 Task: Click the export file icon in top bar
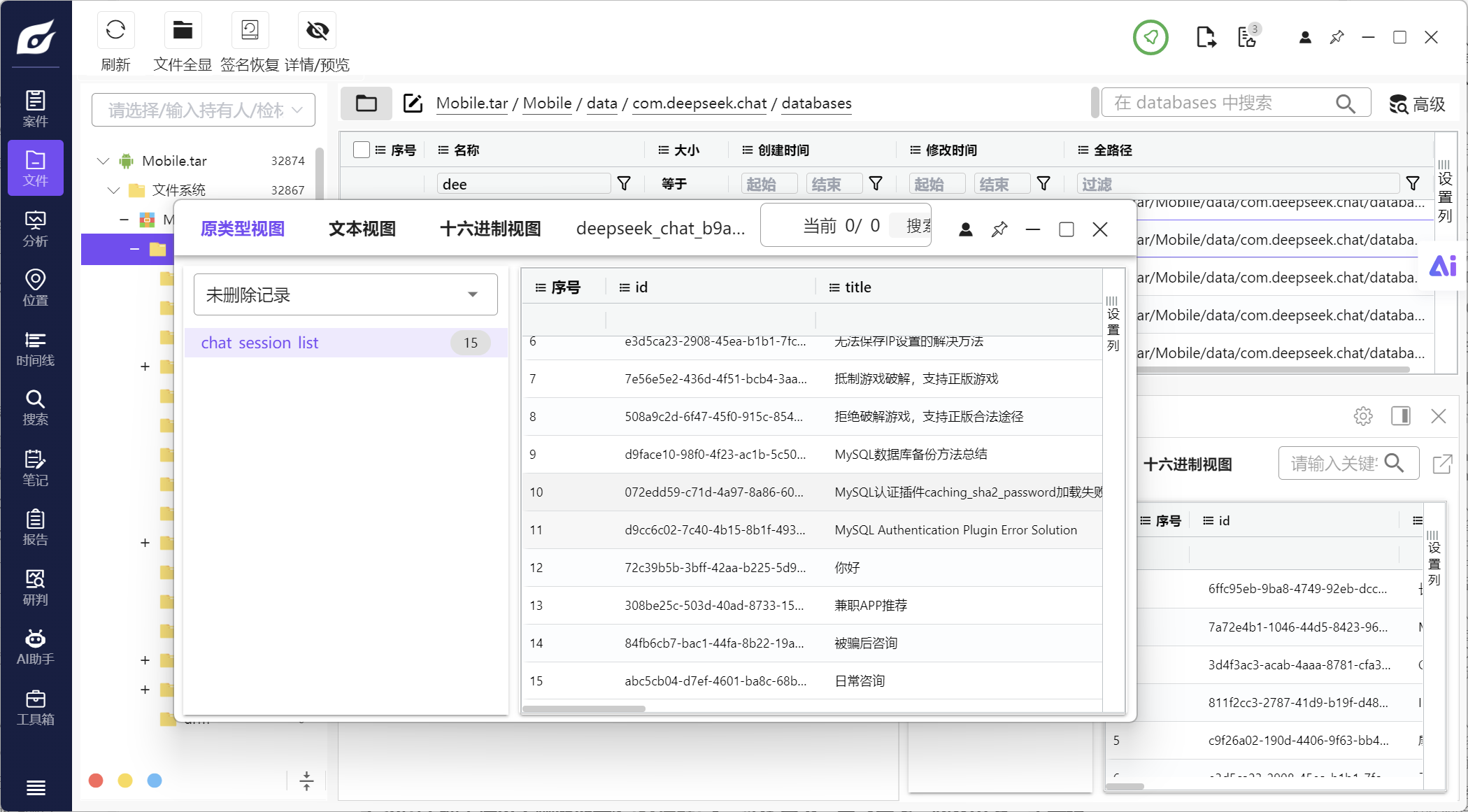tap(1206, 37)
